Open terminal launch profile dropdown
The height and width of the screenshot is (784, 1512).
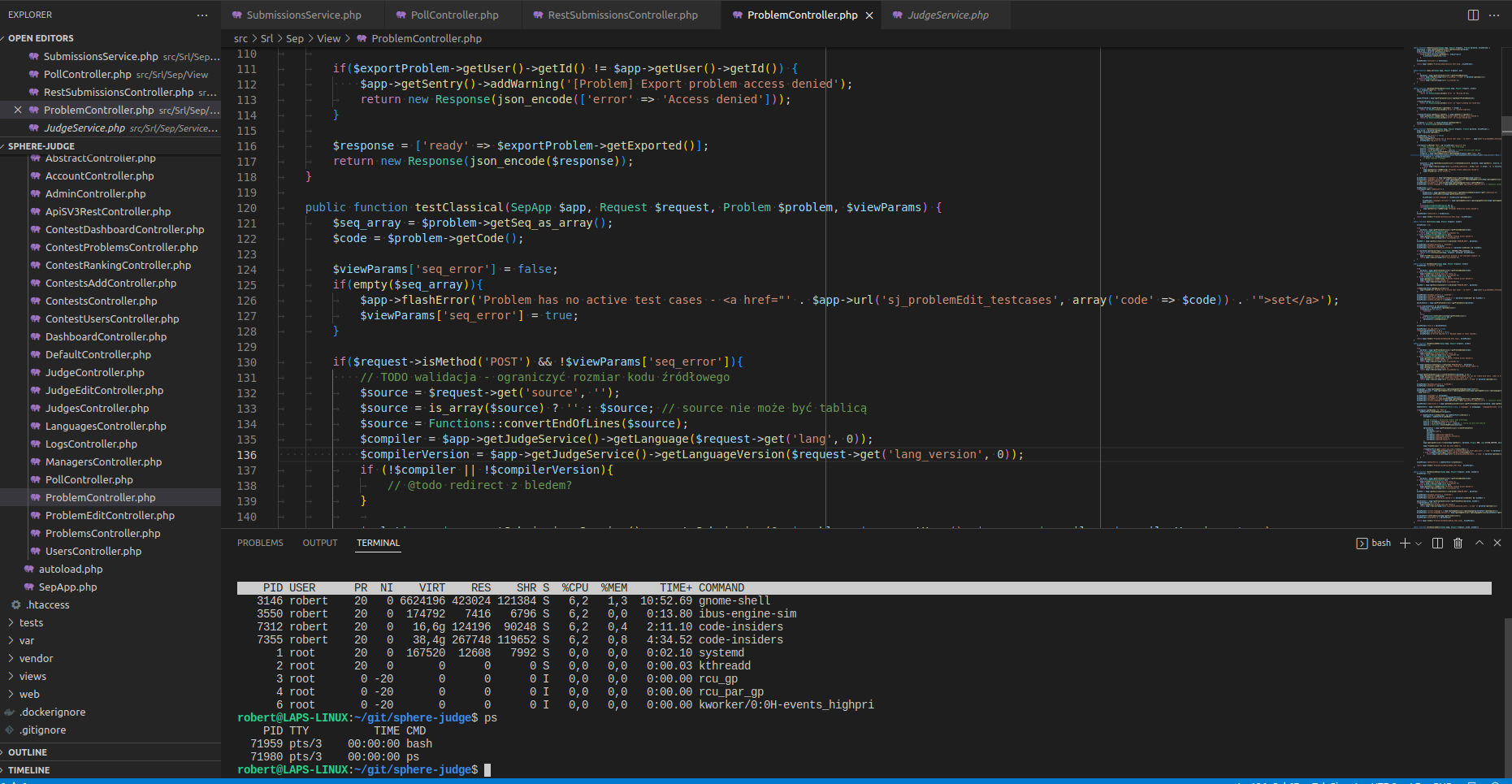pos(1419,543)
